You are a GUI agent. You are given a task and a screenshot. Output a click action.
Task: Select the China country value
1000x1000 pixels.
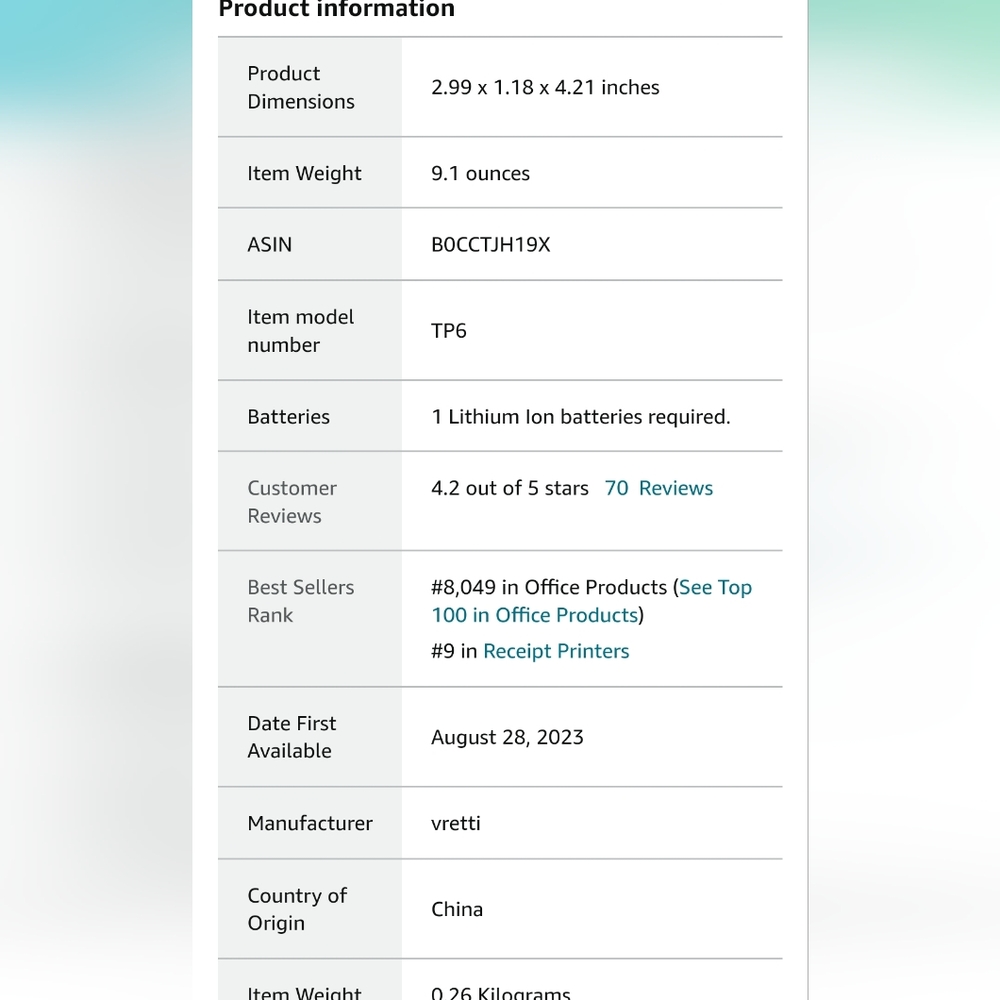pos(457,909)
